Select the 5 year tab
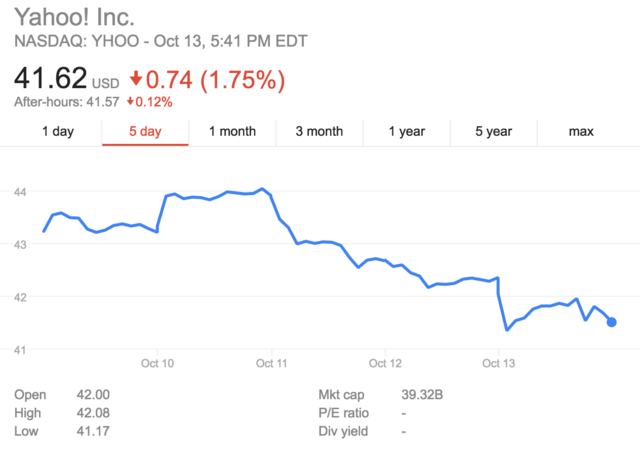640x460 pixels. point(493,131)
